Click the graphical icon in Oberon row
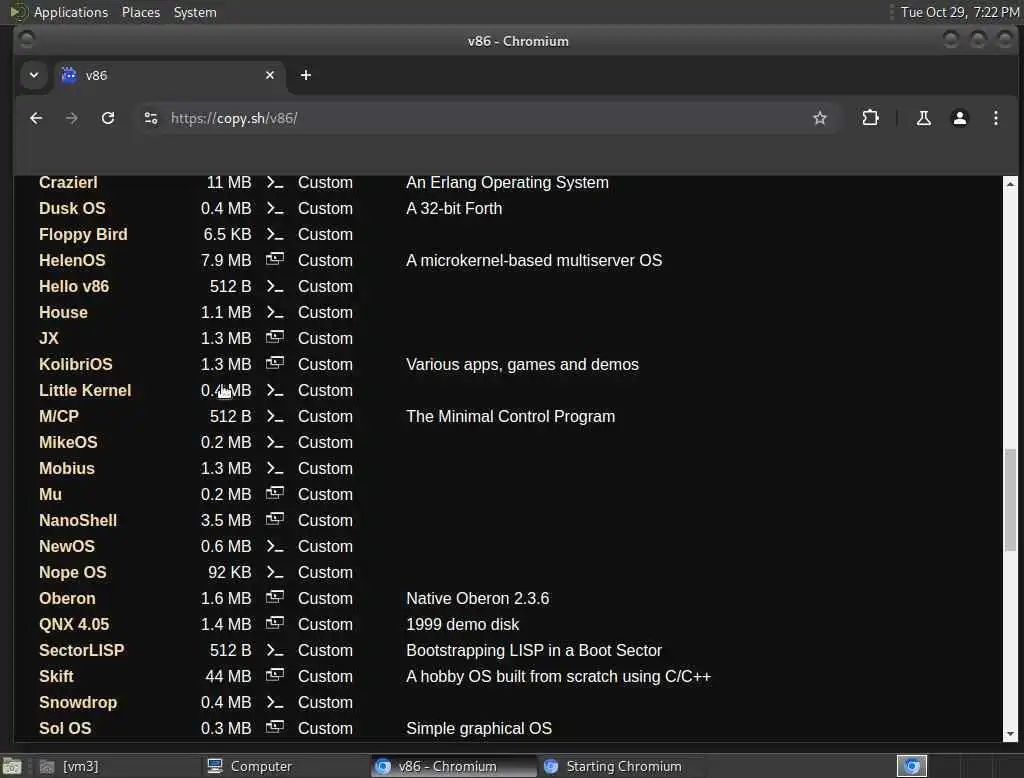Viewport: 1024px width, 778px height. pyautogui.click(x=275, y=597)
